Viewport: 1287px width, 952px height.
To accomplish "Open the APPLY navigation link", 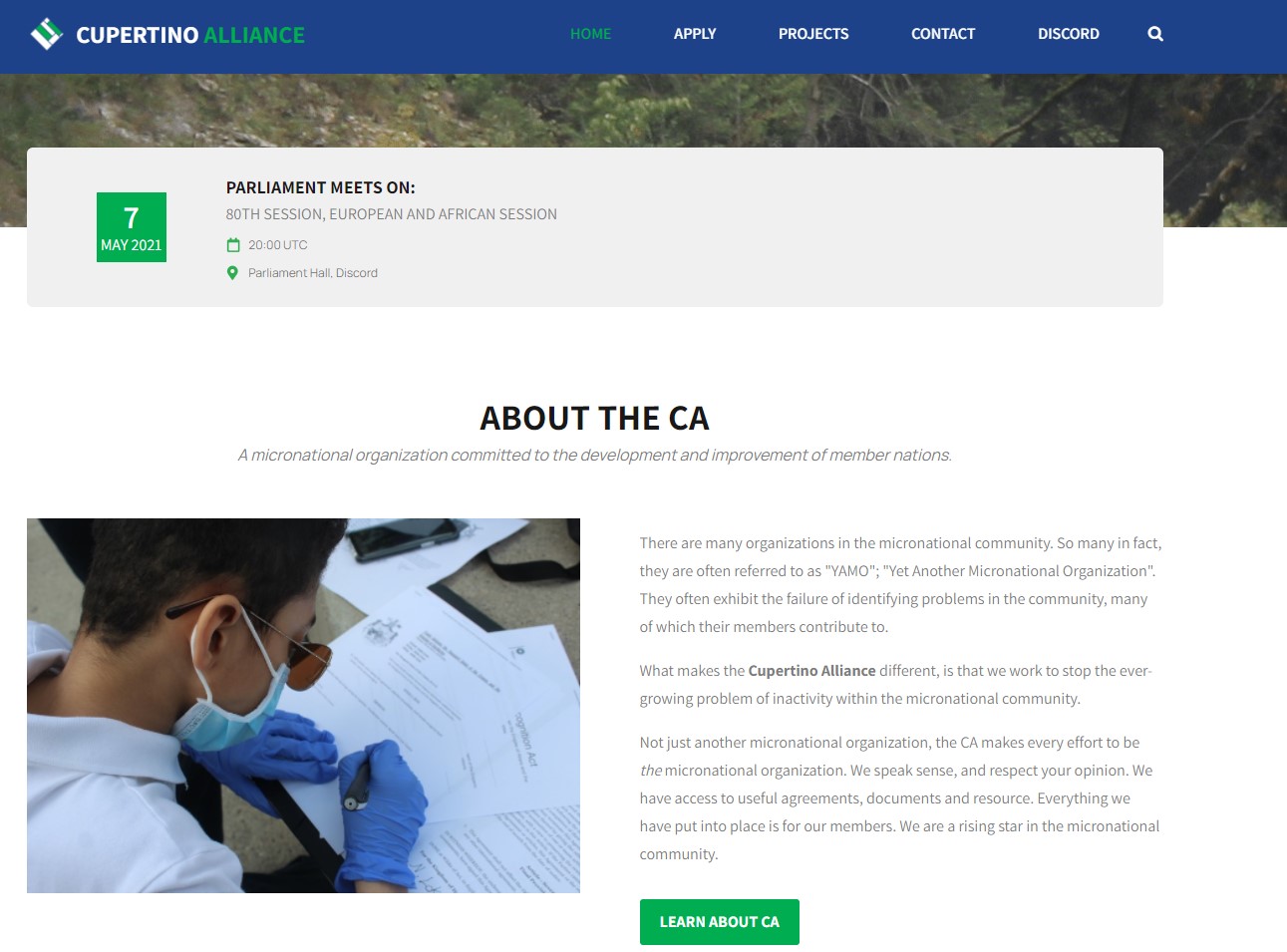I will [695, 34].
